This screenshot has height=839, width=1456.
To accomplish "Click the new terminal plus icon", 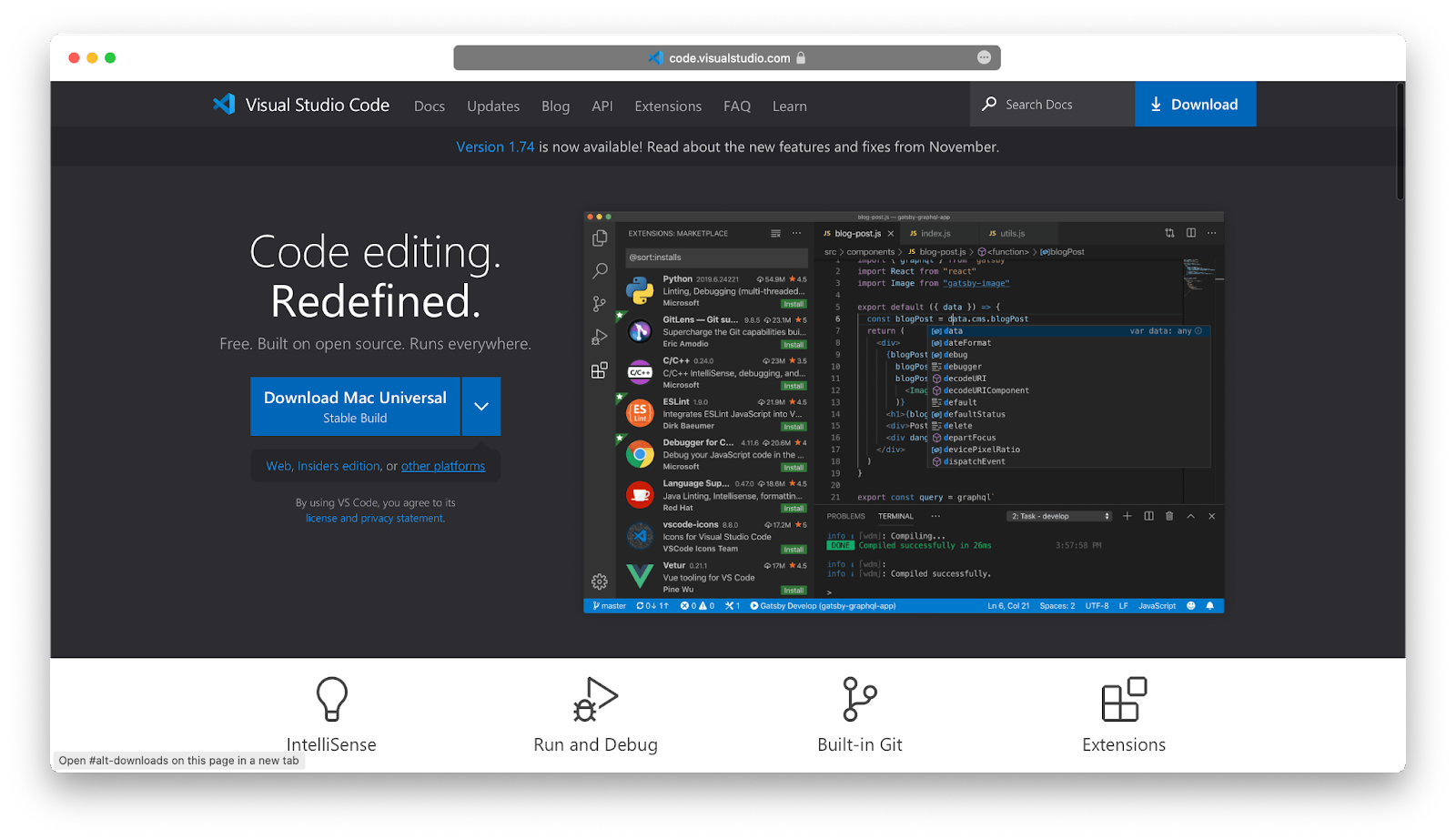I will 1127,516.
